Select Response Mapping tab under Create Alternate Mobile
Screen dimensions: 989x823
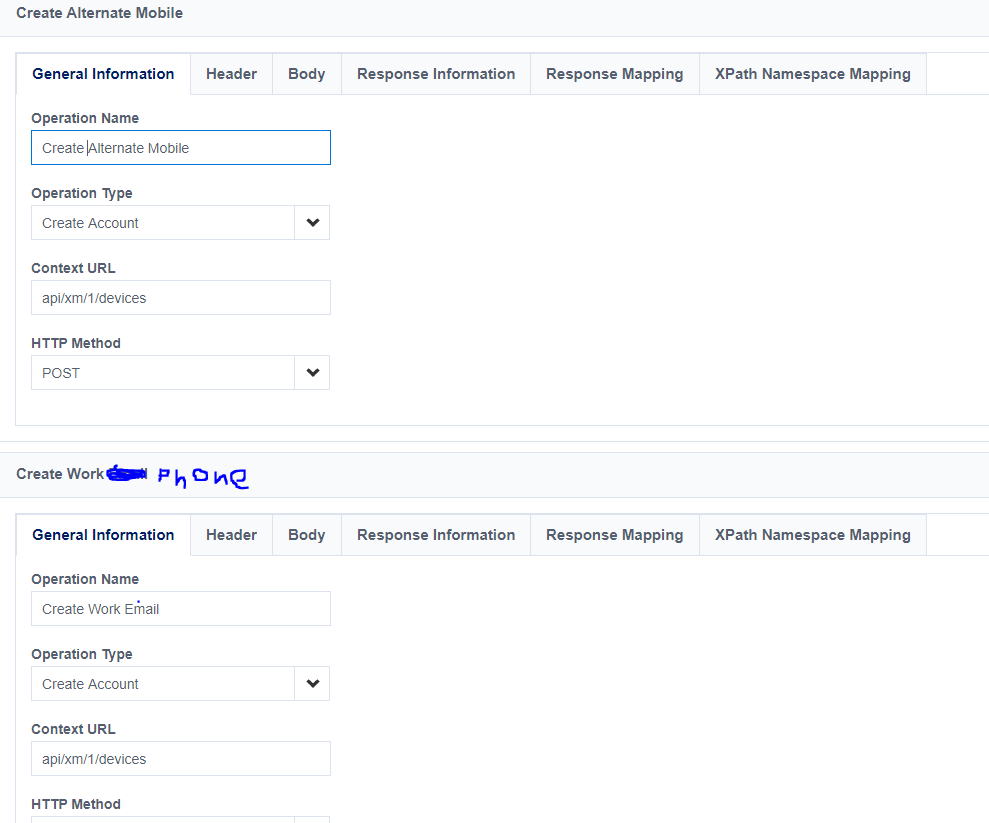coord(614,74)
